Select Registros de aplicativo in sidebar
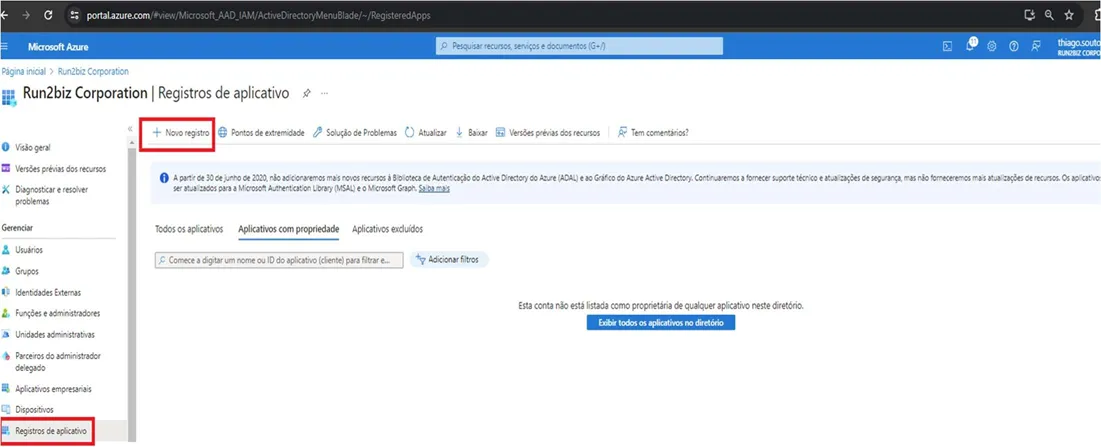The width and height of the screenshot is (1101, 447). coord(51,431)
